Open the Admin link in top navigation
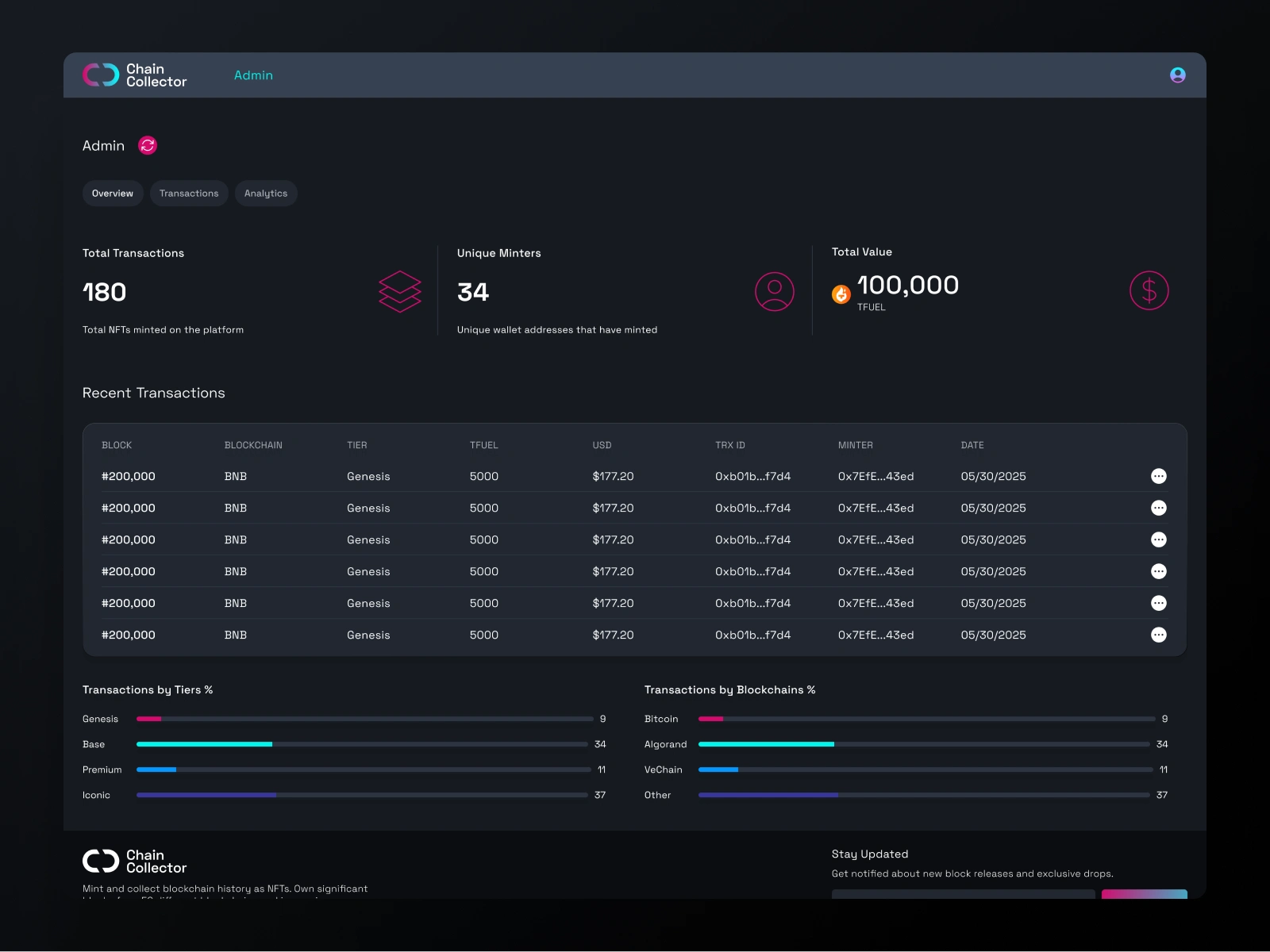Screen dimensions: 1270x952 click(x=253, y=75)
